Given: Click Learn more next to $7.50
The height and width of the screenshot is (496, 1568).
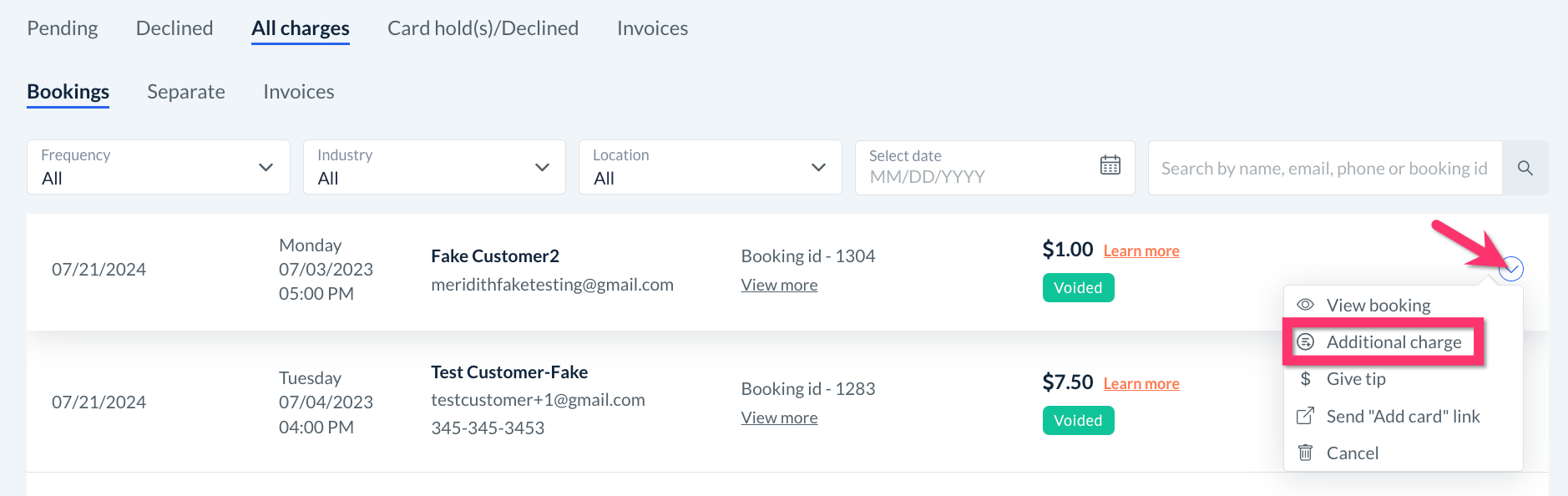Looking at the screenshot, I should pyautogui.click(x=1141, y=383).
